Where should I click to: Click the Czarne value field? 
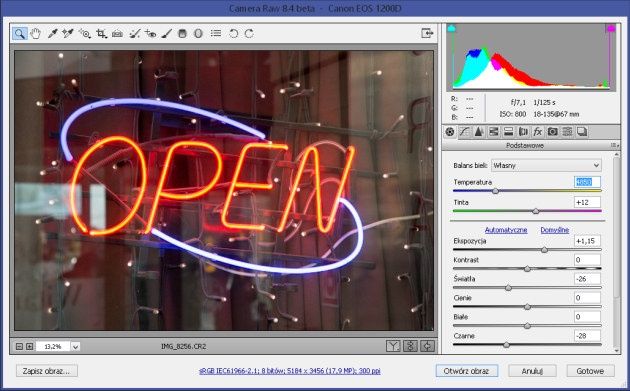[x=587, y=336]
